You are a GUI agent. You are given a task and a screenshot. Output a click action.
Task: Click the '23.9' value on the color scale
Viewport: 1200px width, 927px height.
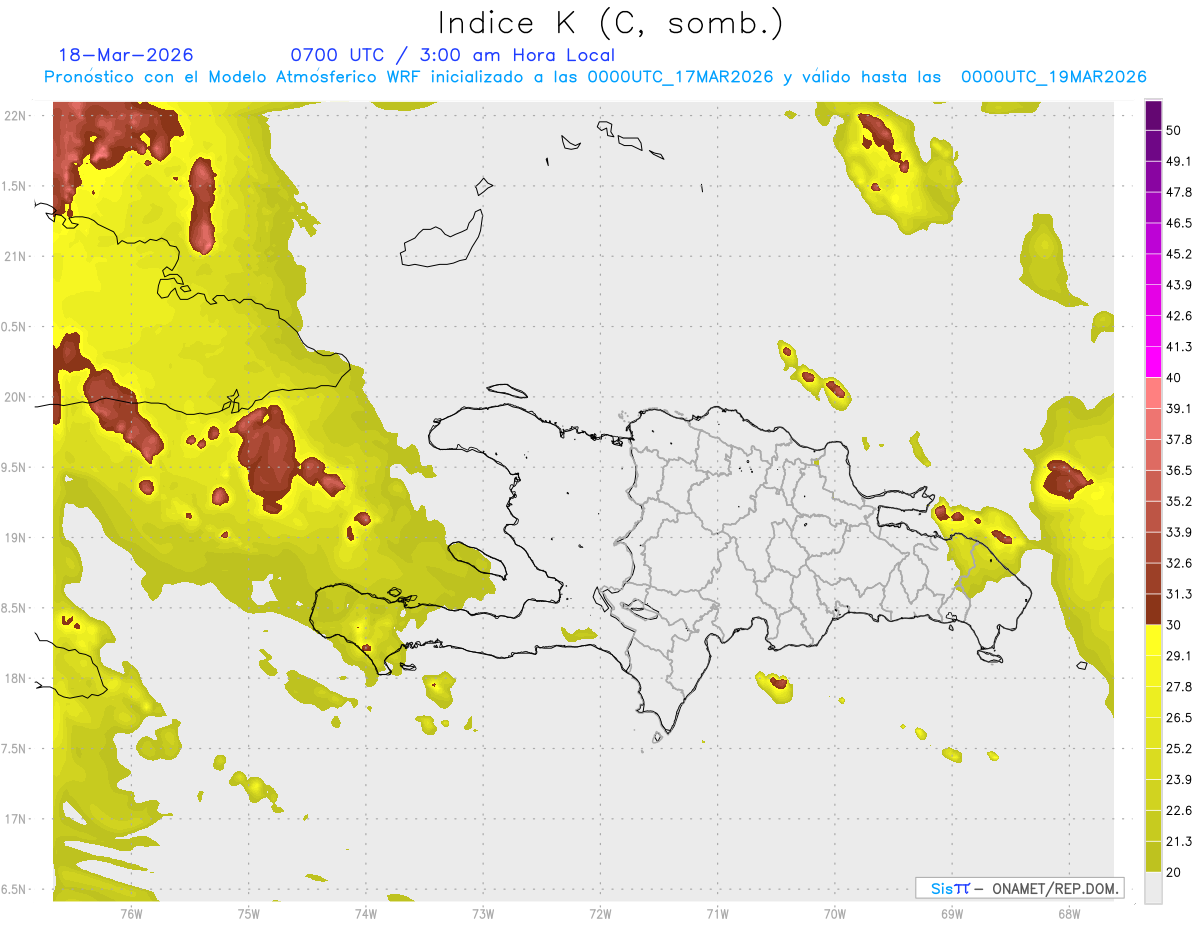(x=1179, y=780)
